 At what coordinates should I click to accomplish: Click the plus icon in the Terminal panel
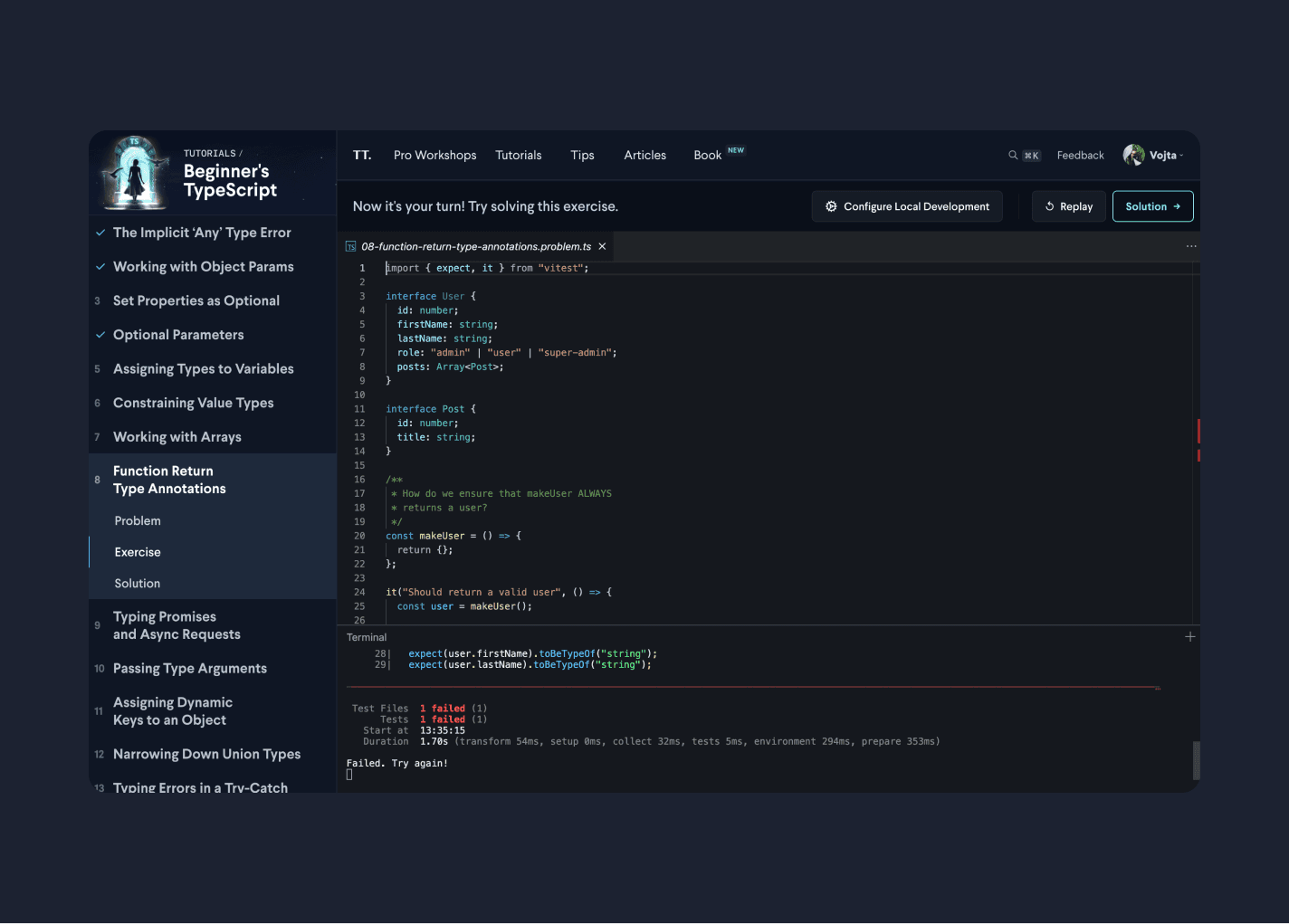coord(1190,636)
